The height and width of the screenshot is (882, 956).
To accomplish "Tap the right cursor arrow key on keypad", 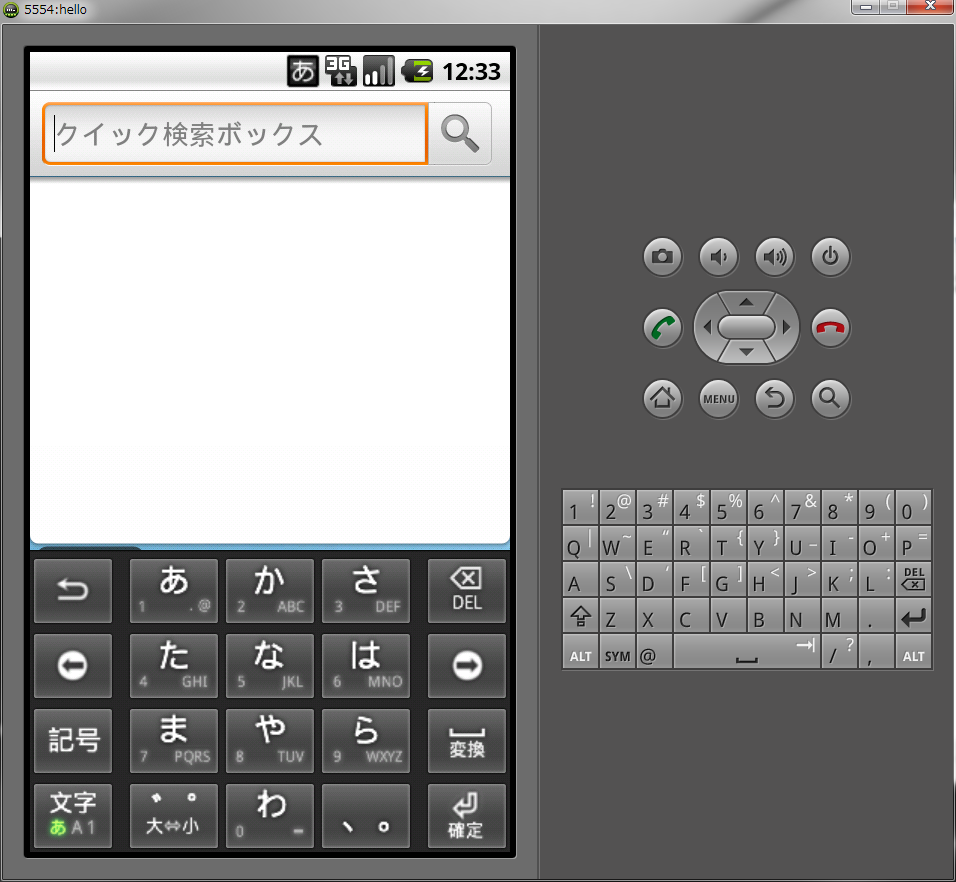I will point(467,666).
